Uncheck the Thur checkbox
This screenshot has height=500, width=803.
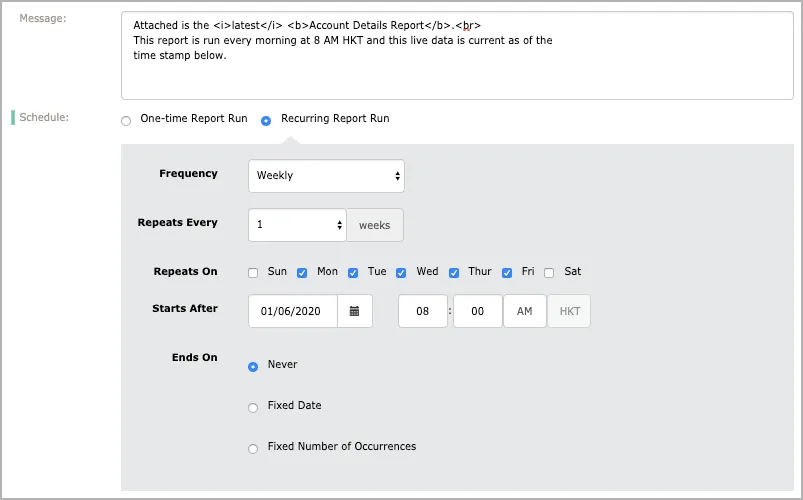[454, 273]
